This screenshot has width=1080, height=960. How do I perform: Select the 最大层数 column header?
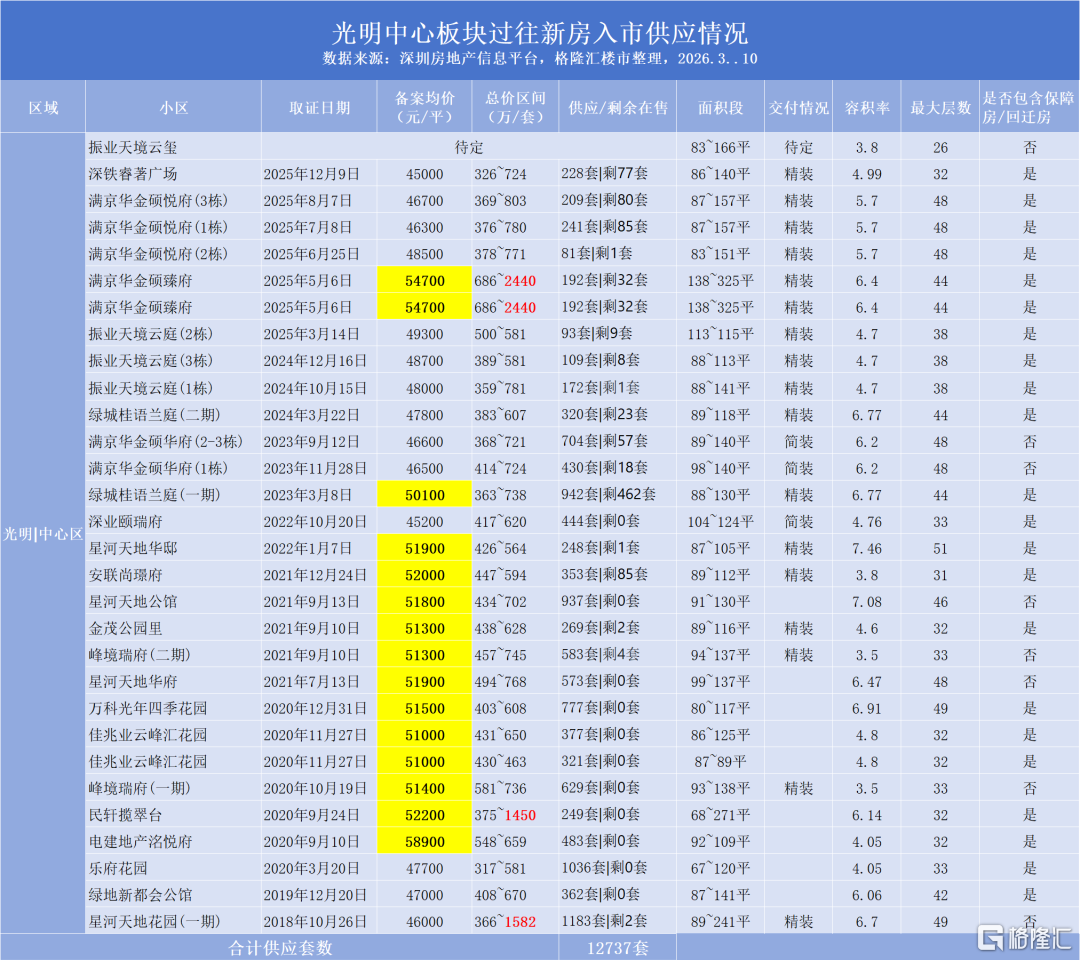point(940,107)
